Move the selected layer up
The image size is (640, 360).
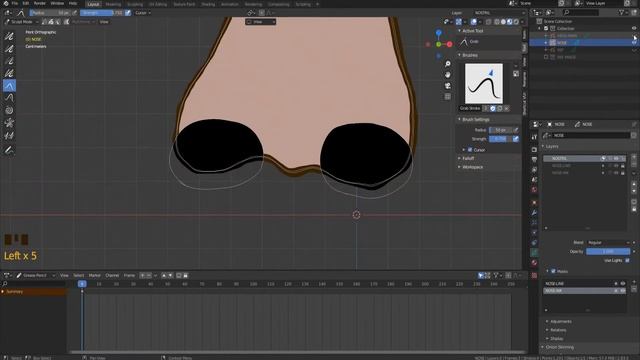634,184
